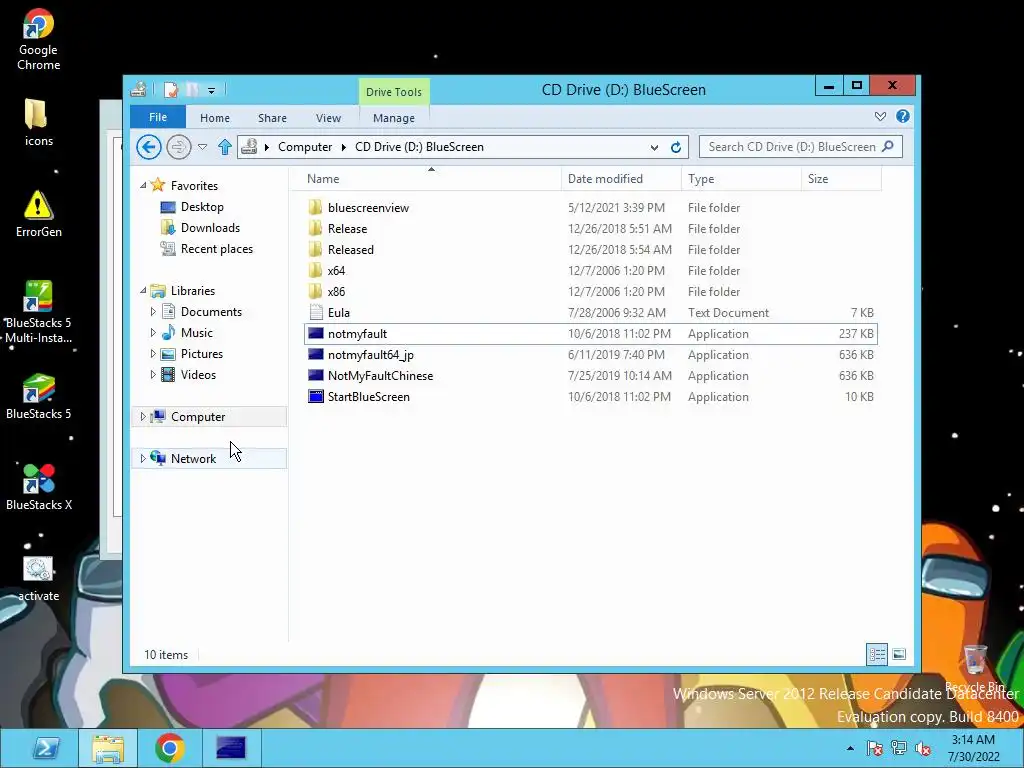
Task: Expand the Pictures library node
Action: click(x=153, y=353)
